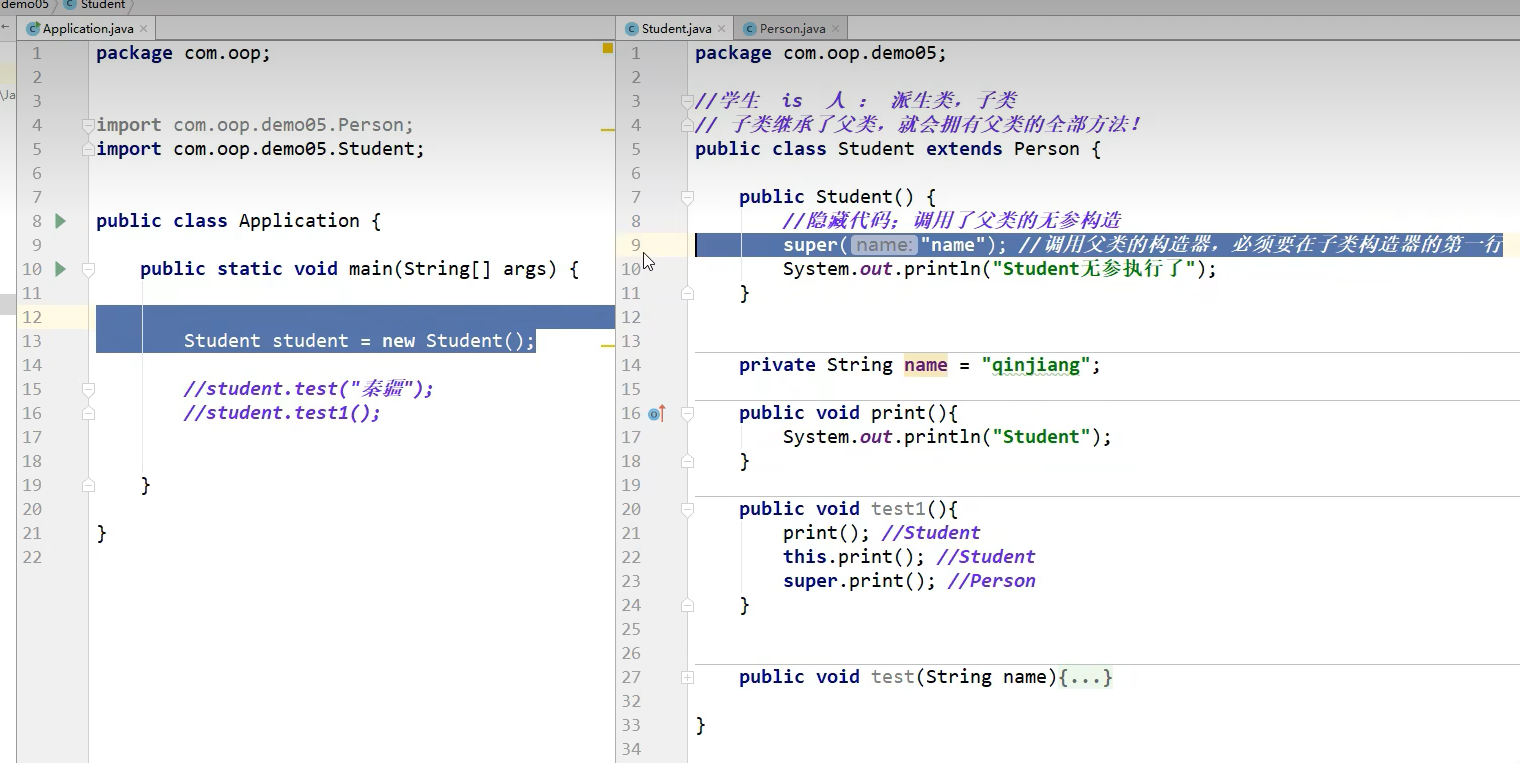Click 'package com.oop.demo05;' in Student.java
1520x763 pixels.
821,53
